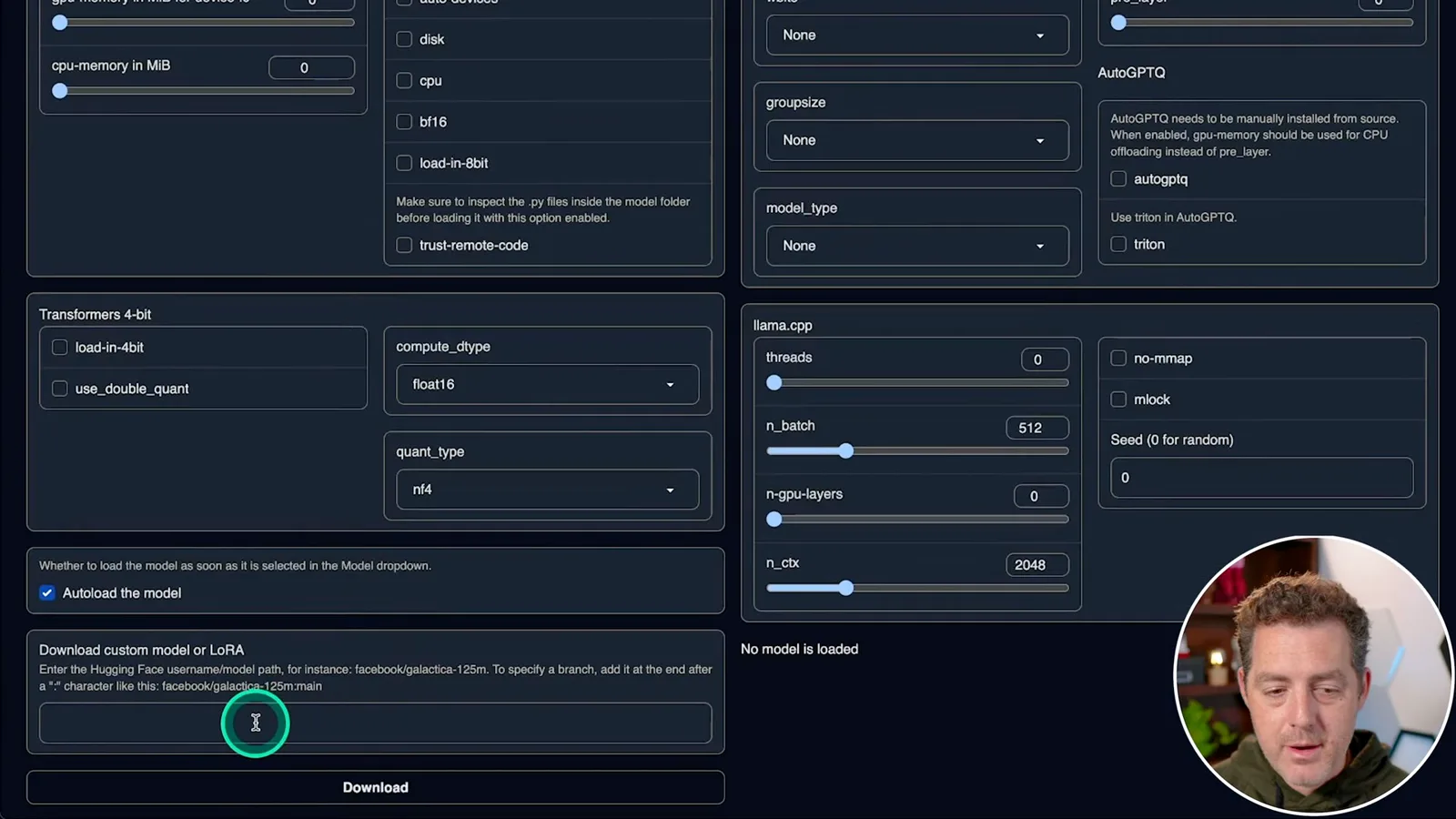Click the cpu-memory in MiB number box
The width and height of the screenshot is (1456, 819).
[x=311, y=67]
